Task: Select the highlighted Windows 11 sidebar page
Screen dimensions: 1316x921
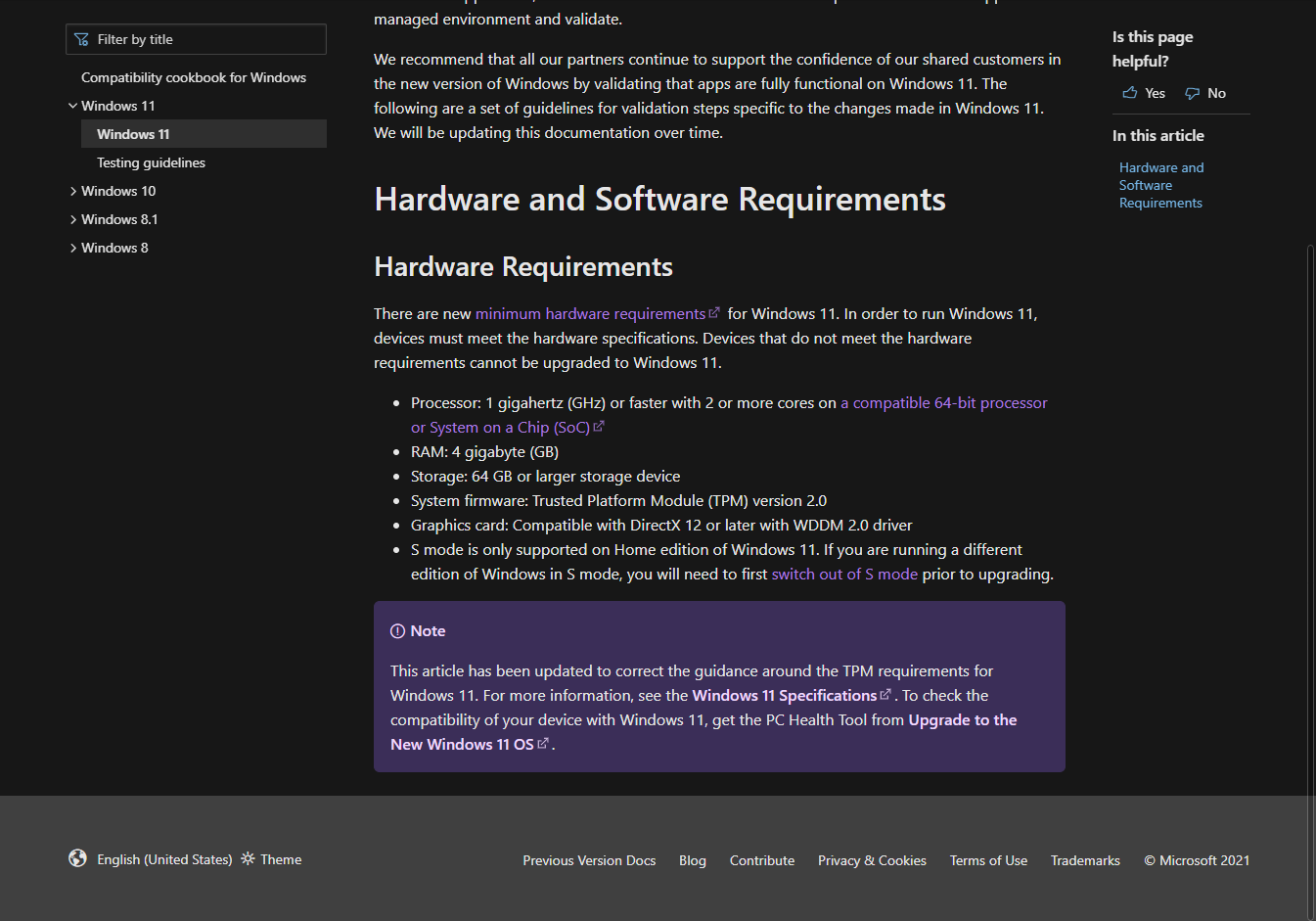Action: pyautogui.click(x=204, y=134)
